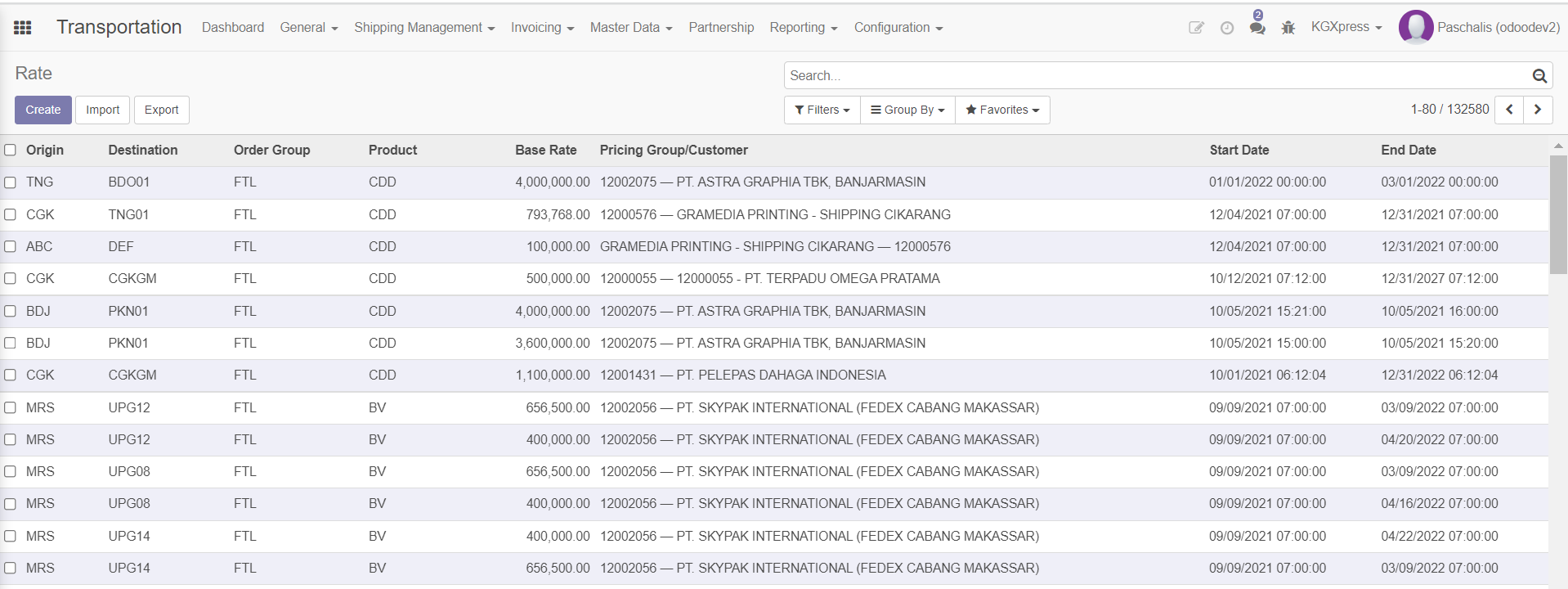Expand the General menu

(x=309, y=28)
